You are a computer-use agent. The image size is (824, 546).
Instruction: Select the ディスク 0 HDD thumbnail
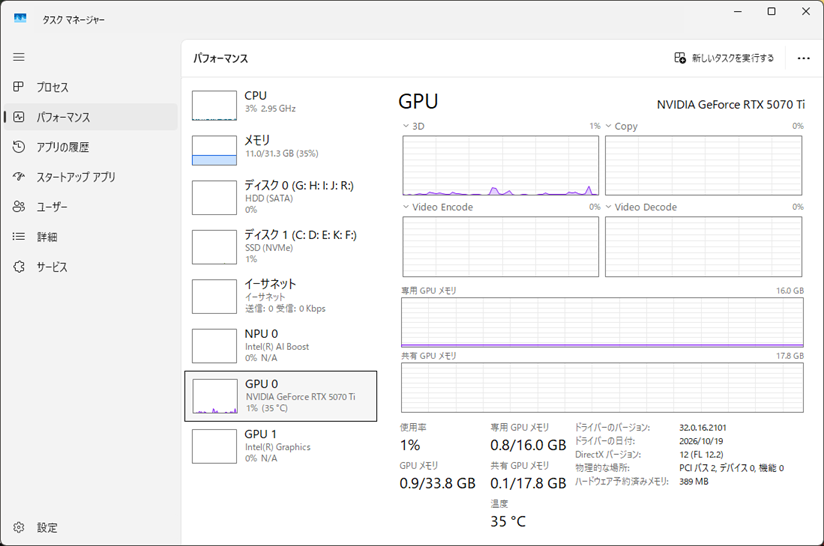click(214, 197)
